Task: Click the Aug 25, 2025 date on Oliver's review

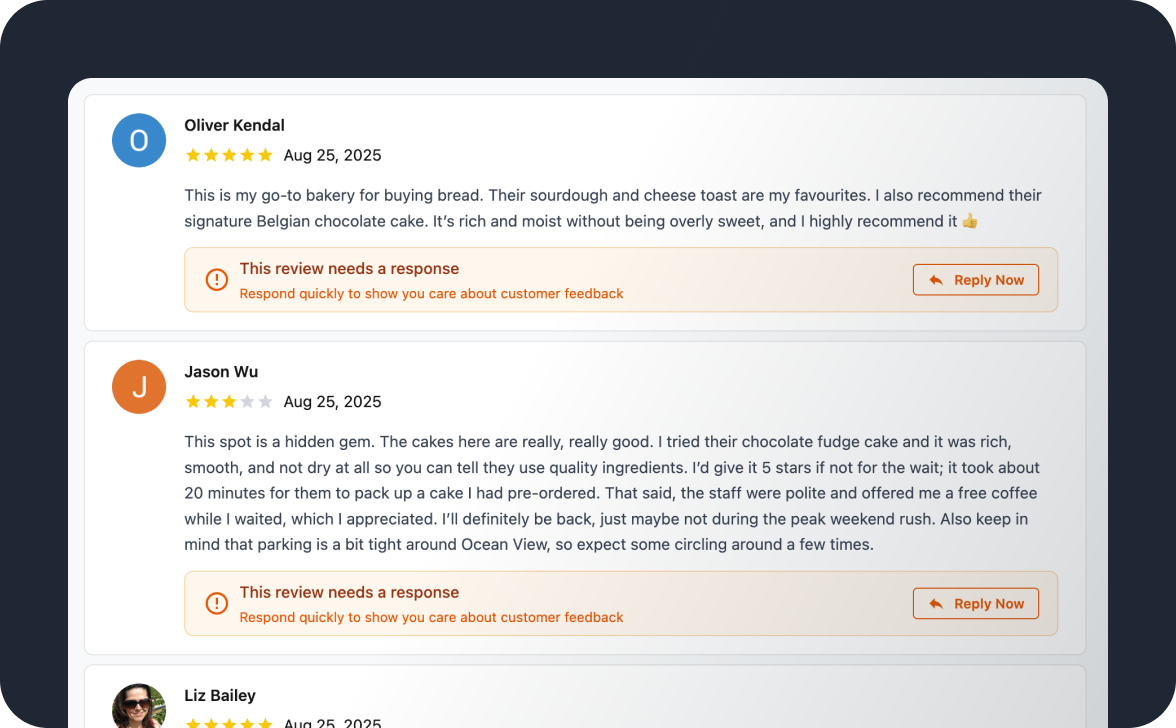Action: pos(331,155)
